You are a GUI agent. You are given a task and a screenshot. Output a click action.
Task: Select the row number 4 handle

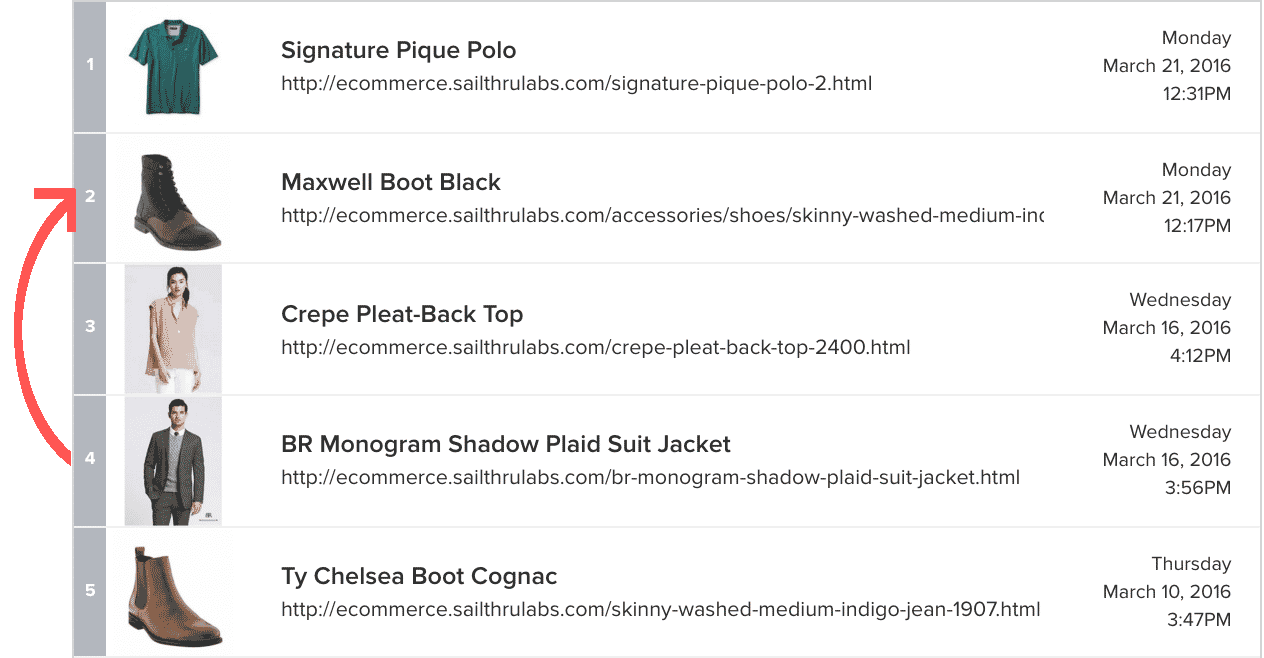[x=90, y=459]
